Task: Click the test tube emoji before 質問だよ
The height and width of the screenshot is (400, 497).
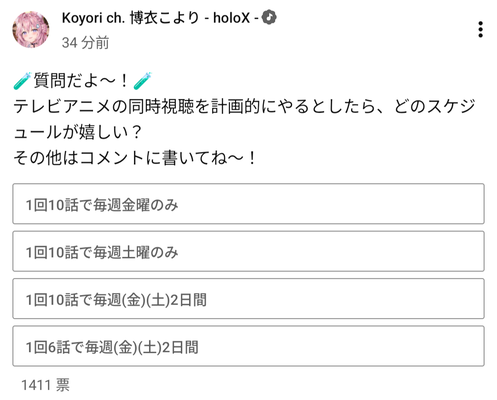Action: pyautogui.click(x=22, y=81)
